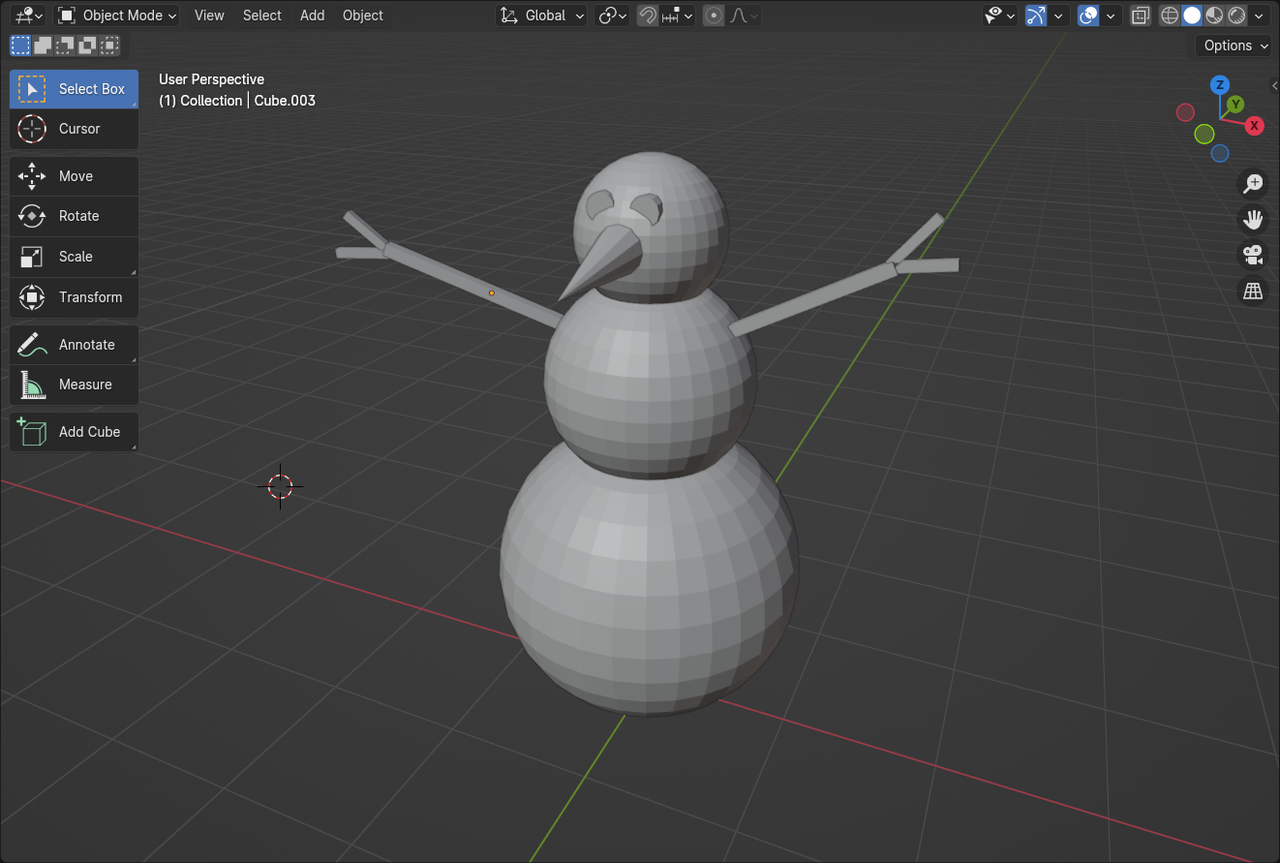Screen dimensions: 1280x863
Task: Select the Add Cube tool
Action: (73, 431)
